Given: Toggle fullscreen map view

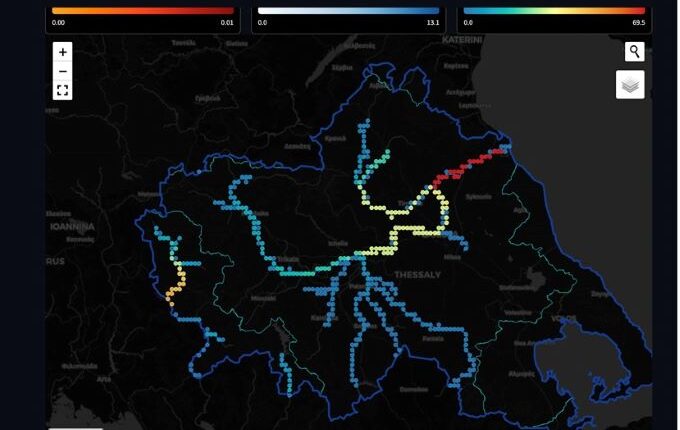Looking at the screenshot, I should (62, 90).
